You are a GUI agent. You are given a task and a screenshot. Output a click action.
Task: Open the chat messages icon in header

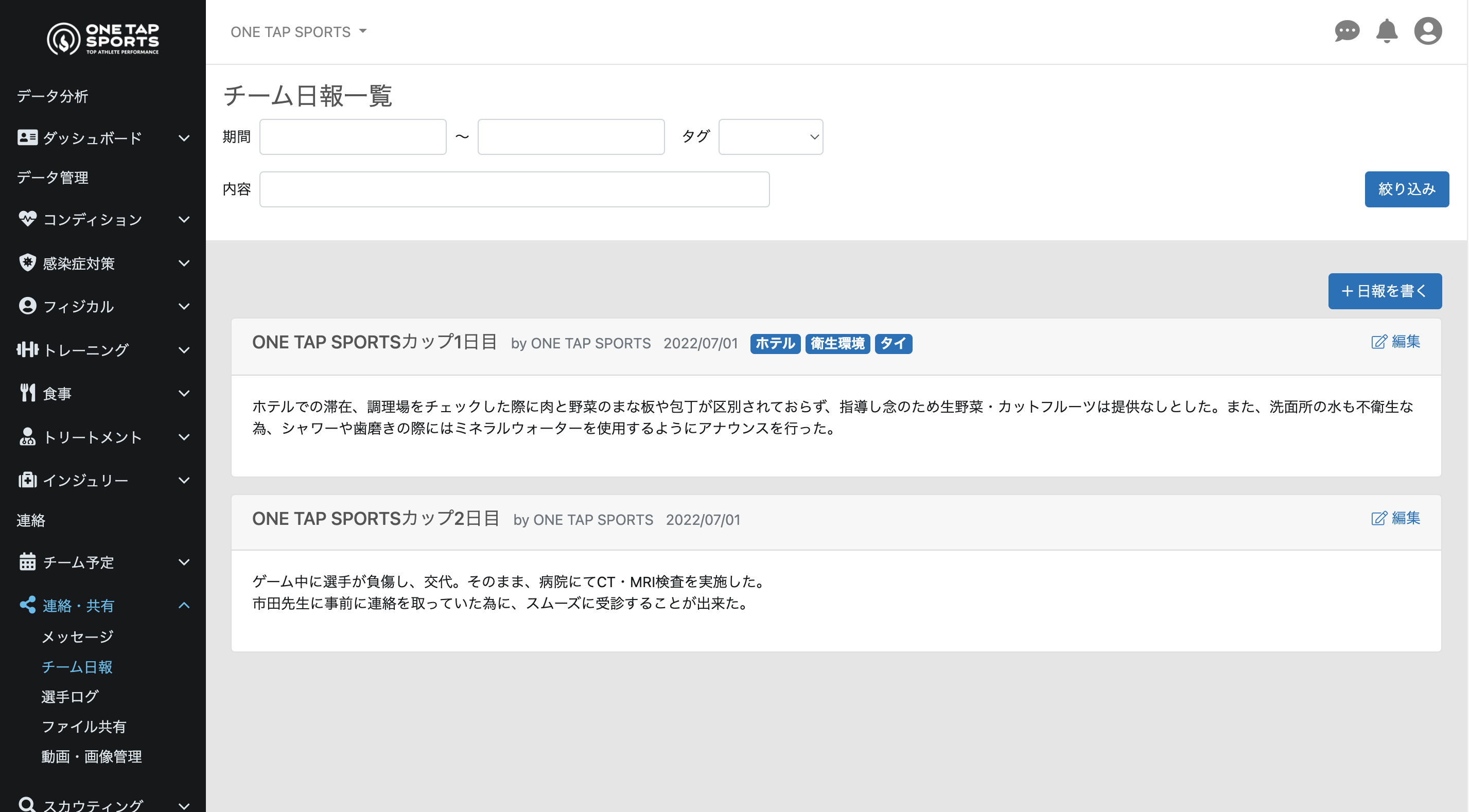coord(1347,31)
